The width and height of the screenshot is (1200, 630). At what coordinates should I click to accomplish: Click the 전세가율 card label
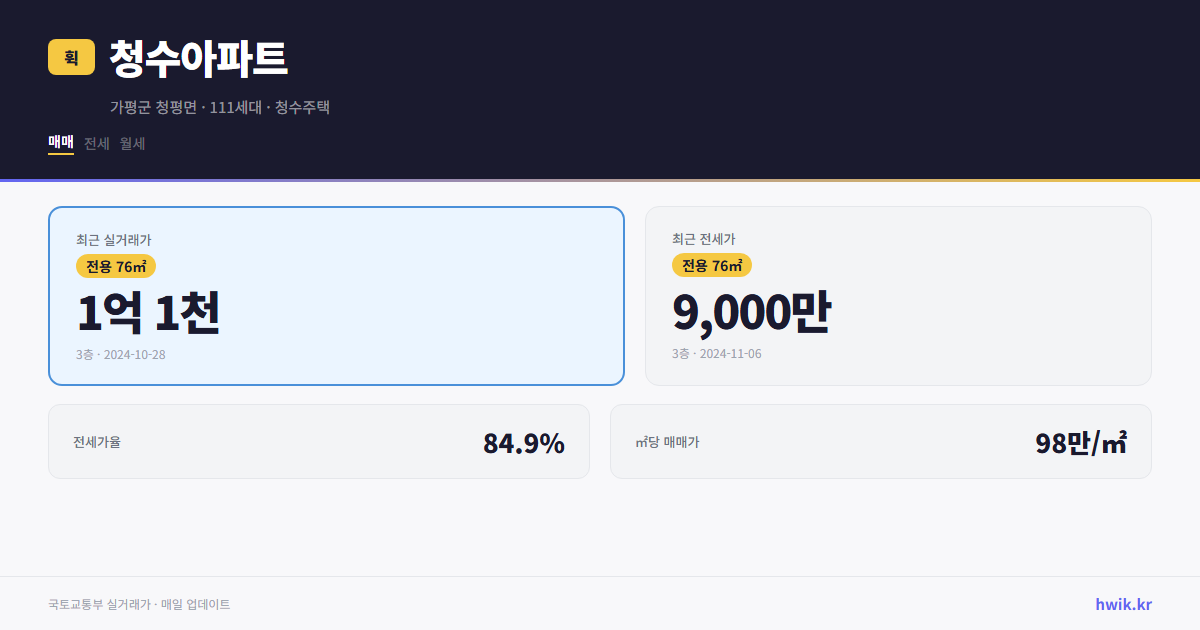point(97,441)
